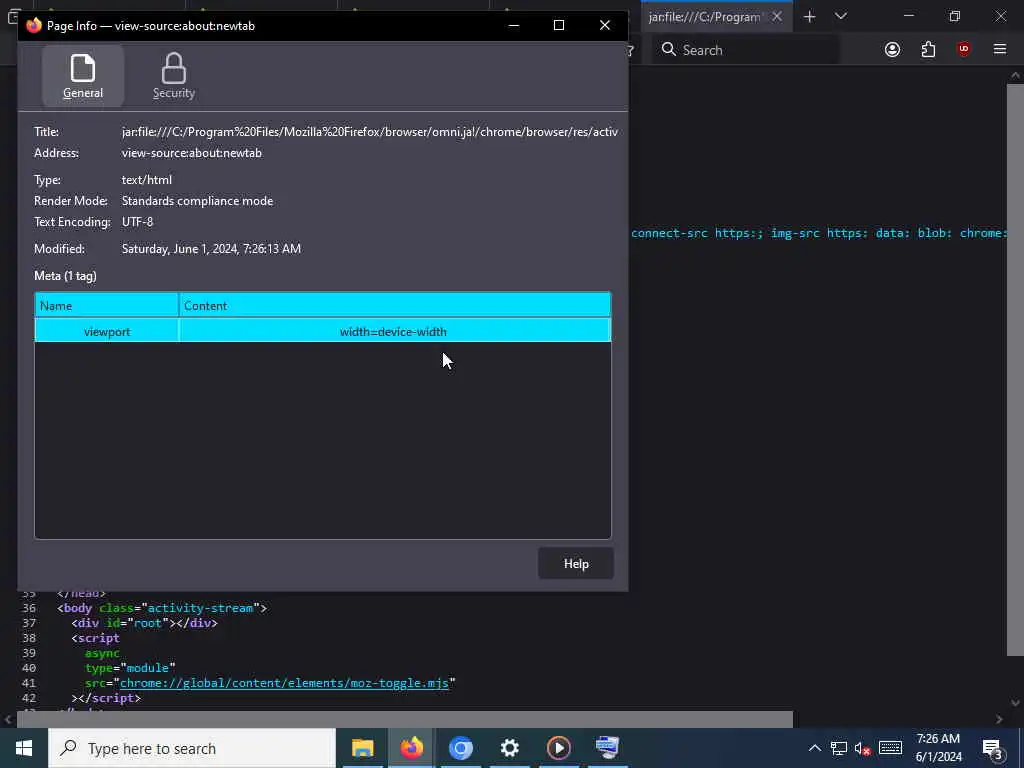Open a new Firefox tab with plus button

coord(810,17)
